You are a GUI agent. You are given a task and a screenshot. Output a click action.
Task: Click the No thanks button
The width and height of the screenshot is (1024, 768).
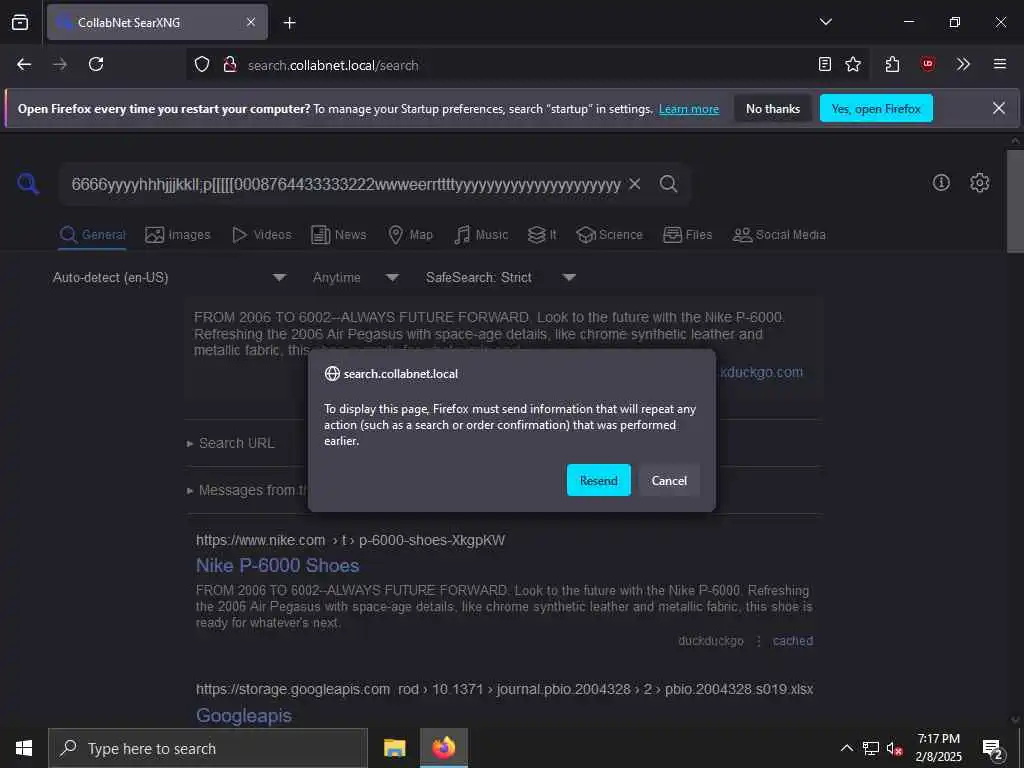(773, 108)
